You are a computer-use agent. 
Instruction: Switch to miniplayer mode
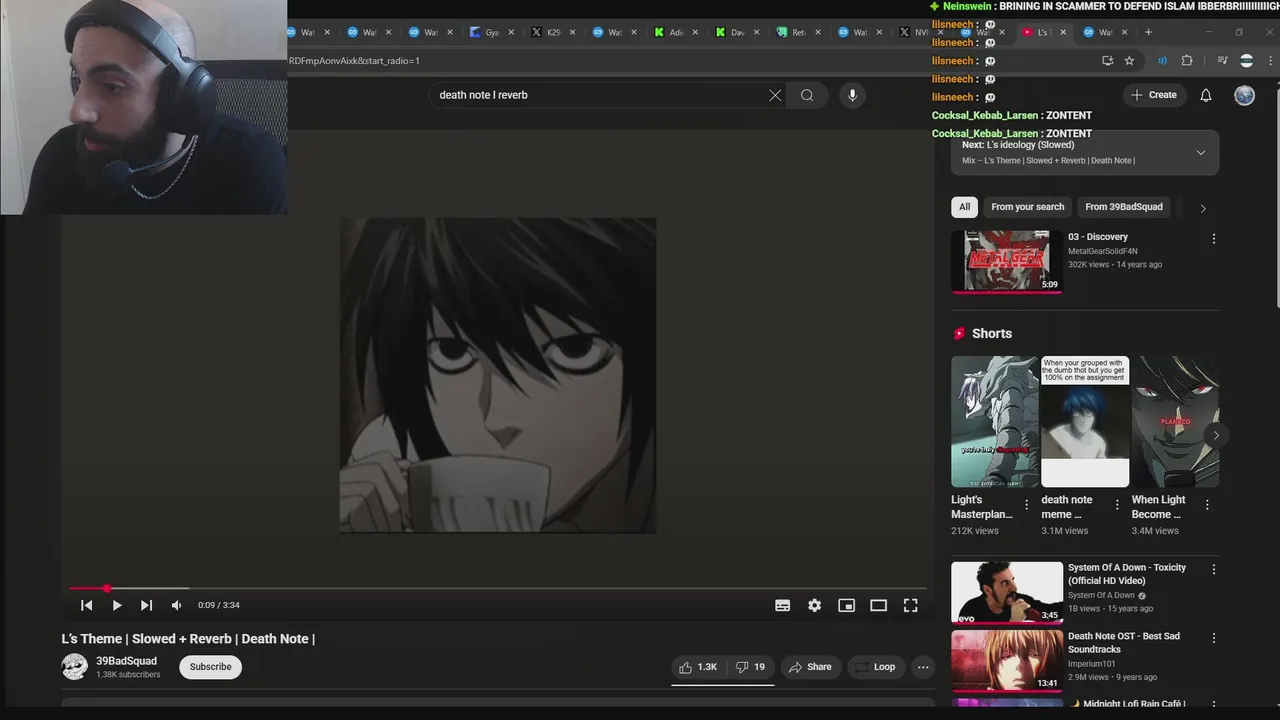tap(847, 605)
